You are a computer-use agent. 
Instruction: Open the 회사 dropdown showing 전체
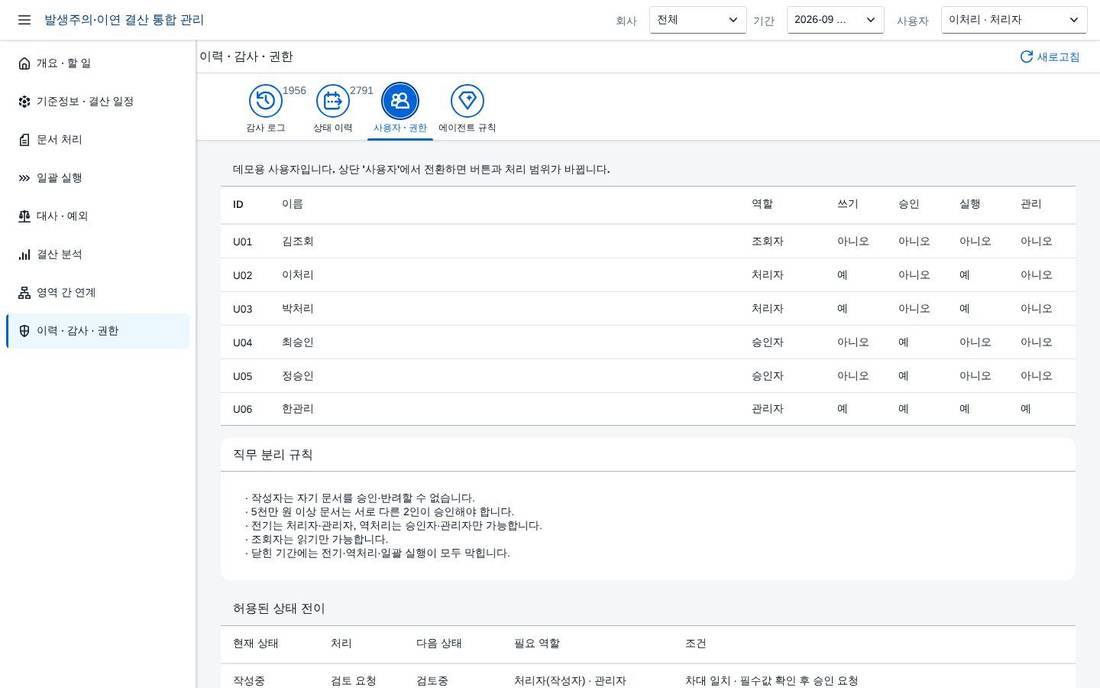tap(697, 20)
